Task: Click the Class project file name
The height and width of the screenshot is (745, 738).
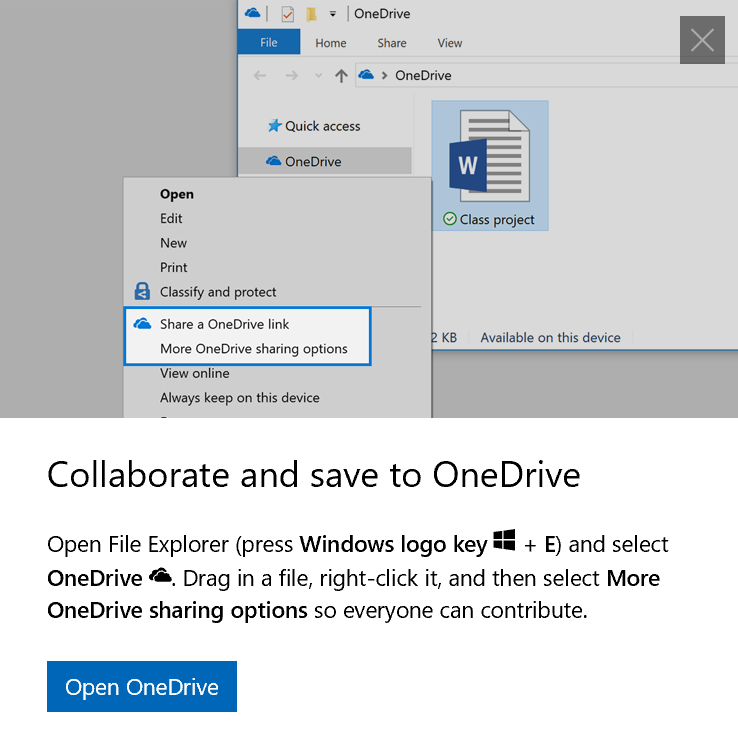Action: point(497,220)
